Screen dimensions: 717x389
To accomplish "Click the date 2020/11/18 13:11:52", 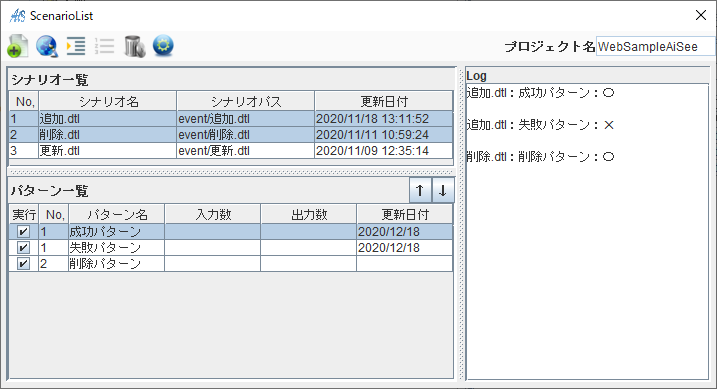I will point(383,119).
